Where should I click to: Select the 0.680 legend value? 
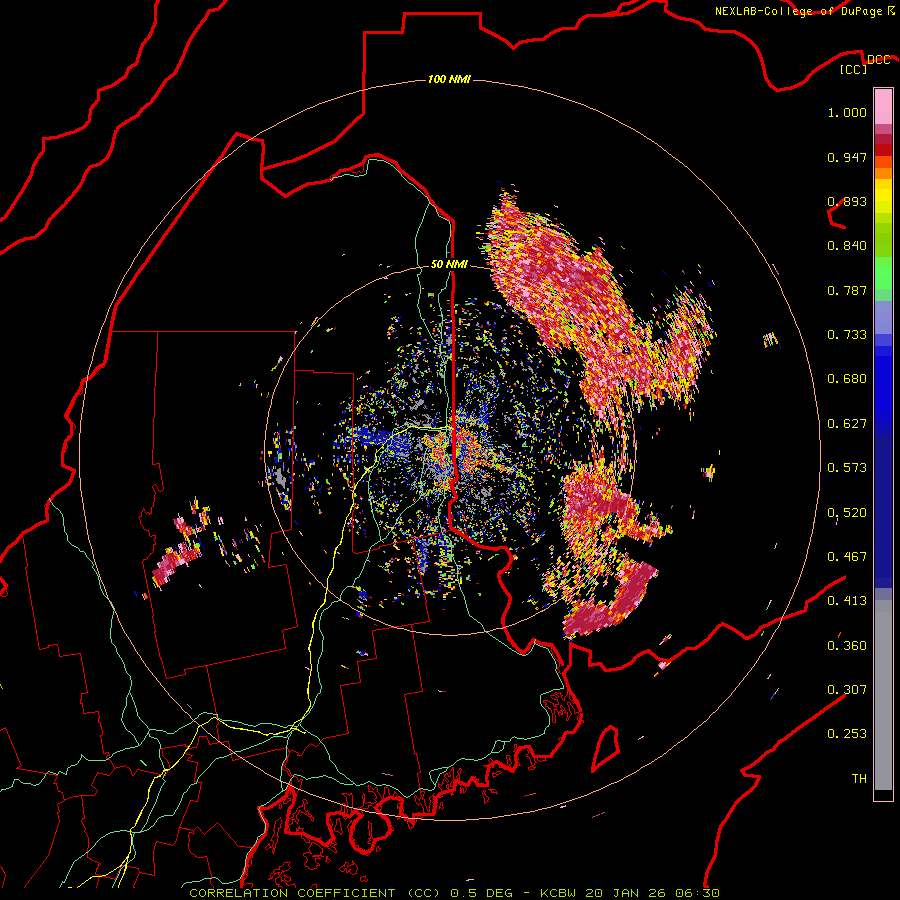pyautogui.click(x=847, y=379)
